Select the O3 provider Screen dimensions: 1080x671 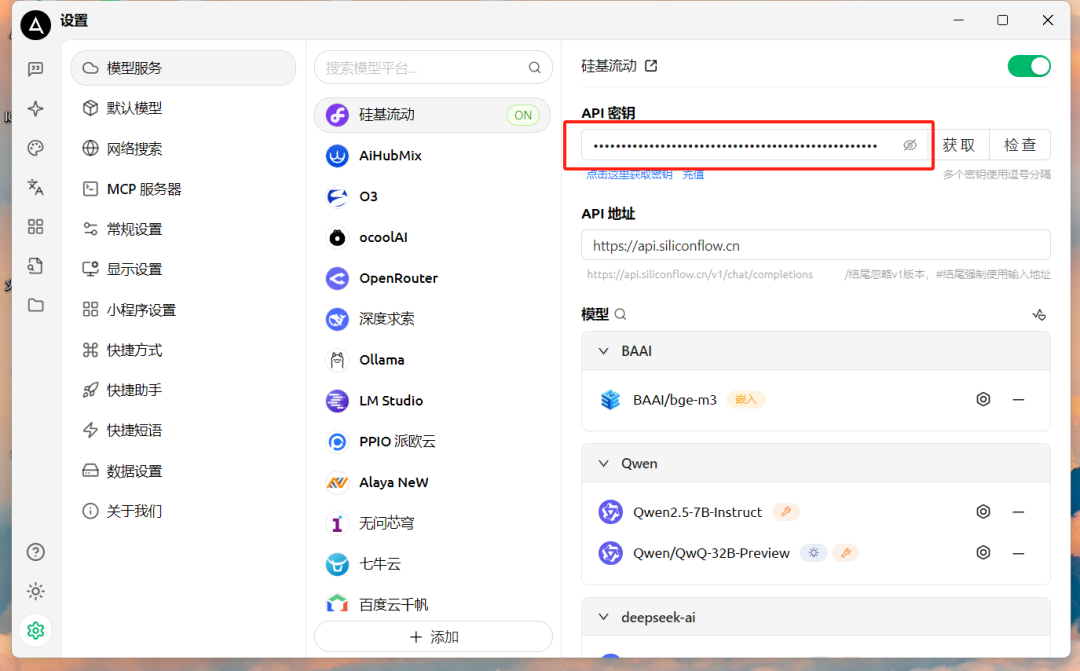pyautogui.click(x=433, y=196)
